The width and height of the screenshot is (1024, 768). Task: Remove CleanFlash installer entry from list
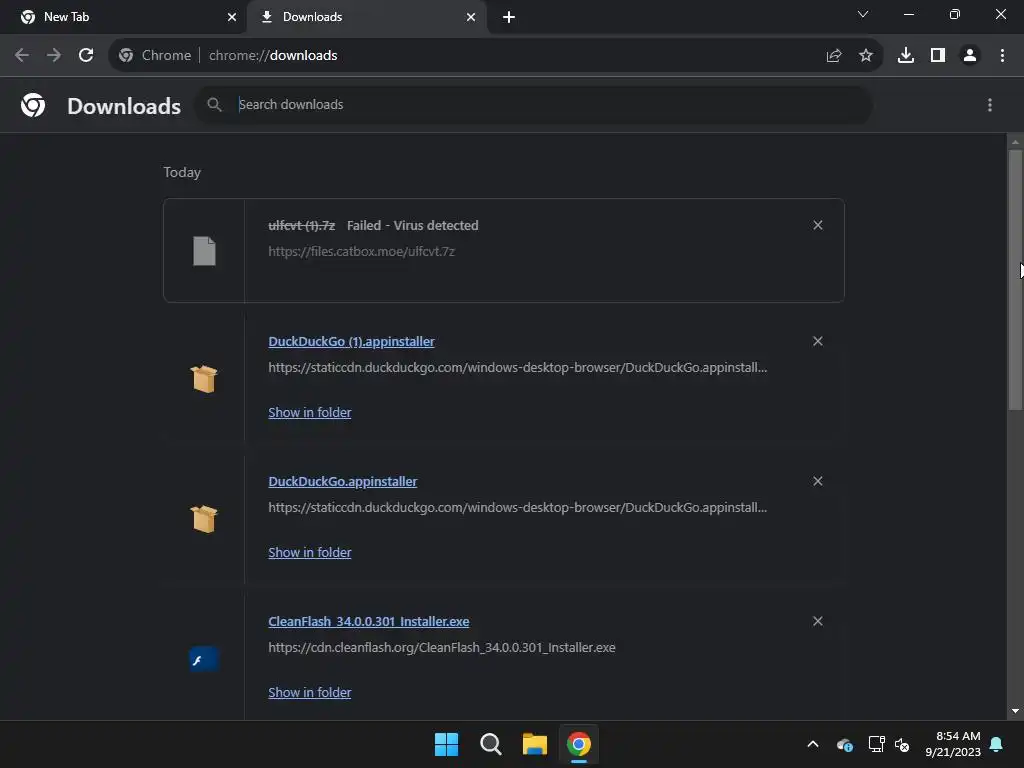pyautogui.click(x=818, y=621)
